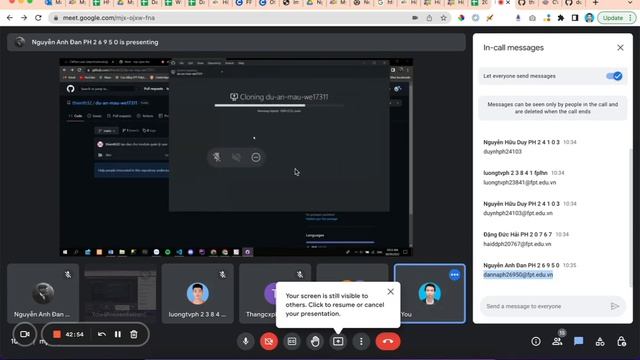The width and height of the screenshot is (640, 360).
Task: Select the luongtvph participant tile
Action: pos(198,293)
